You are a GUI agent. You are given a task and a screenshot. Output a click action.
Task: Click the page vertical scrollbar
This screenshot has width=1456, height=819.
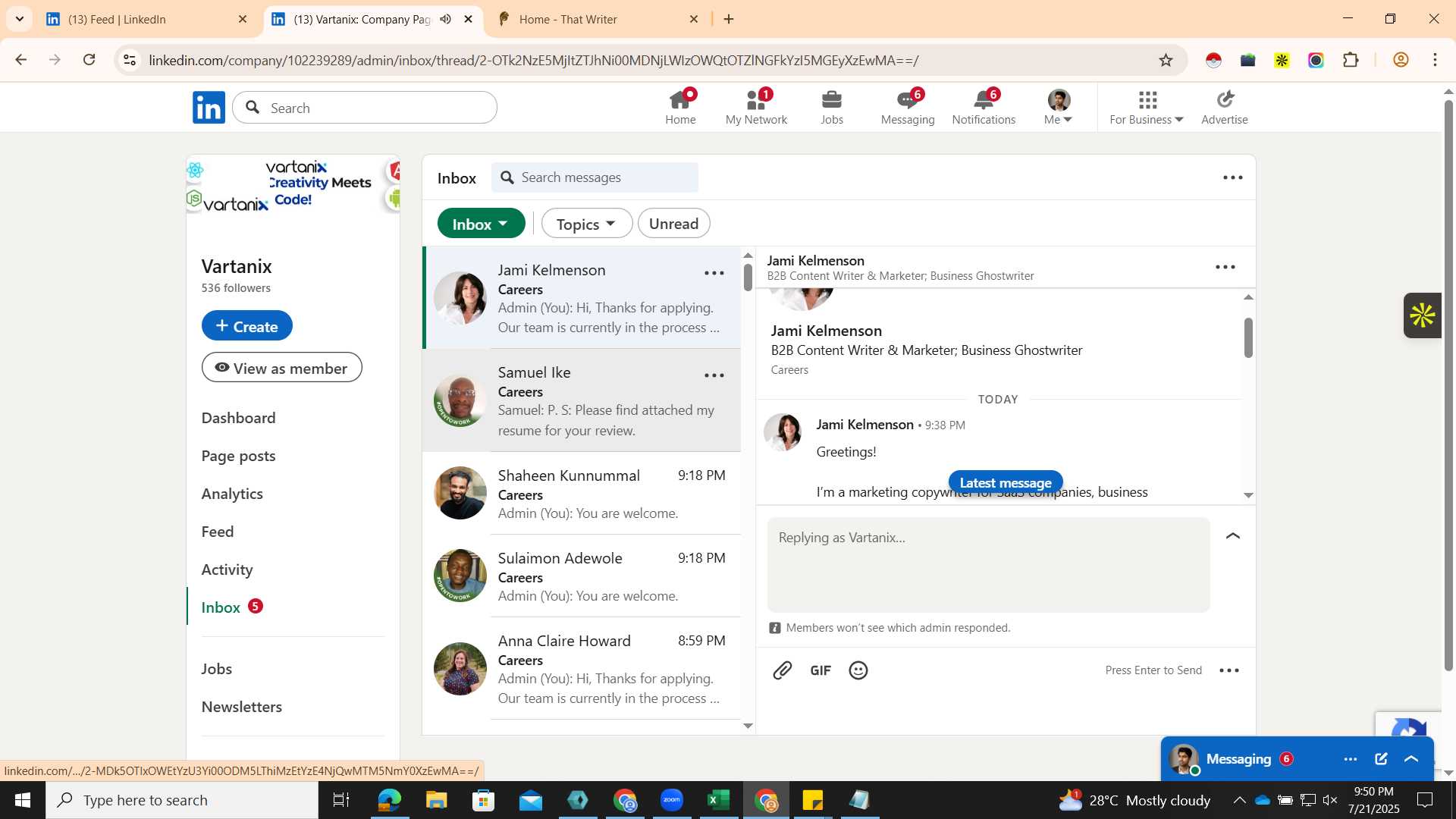coord(1448,385)
